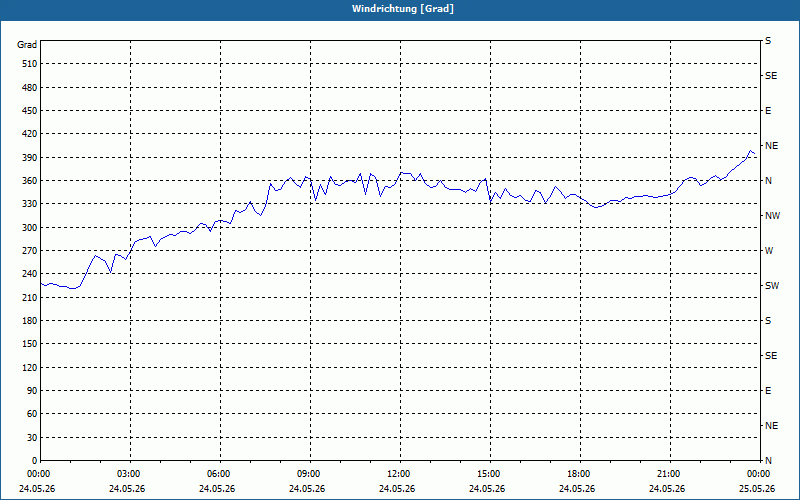Select the "S" compass label level with 180
800x500 pixels.
pos(768,321)
